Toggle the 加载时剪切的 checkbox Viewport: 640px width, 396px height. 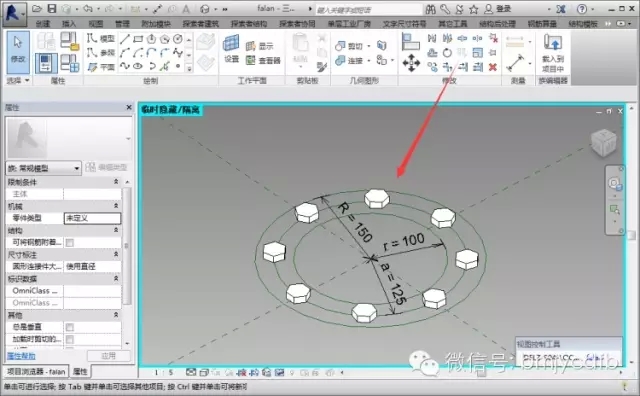click(x=70, y=340)
